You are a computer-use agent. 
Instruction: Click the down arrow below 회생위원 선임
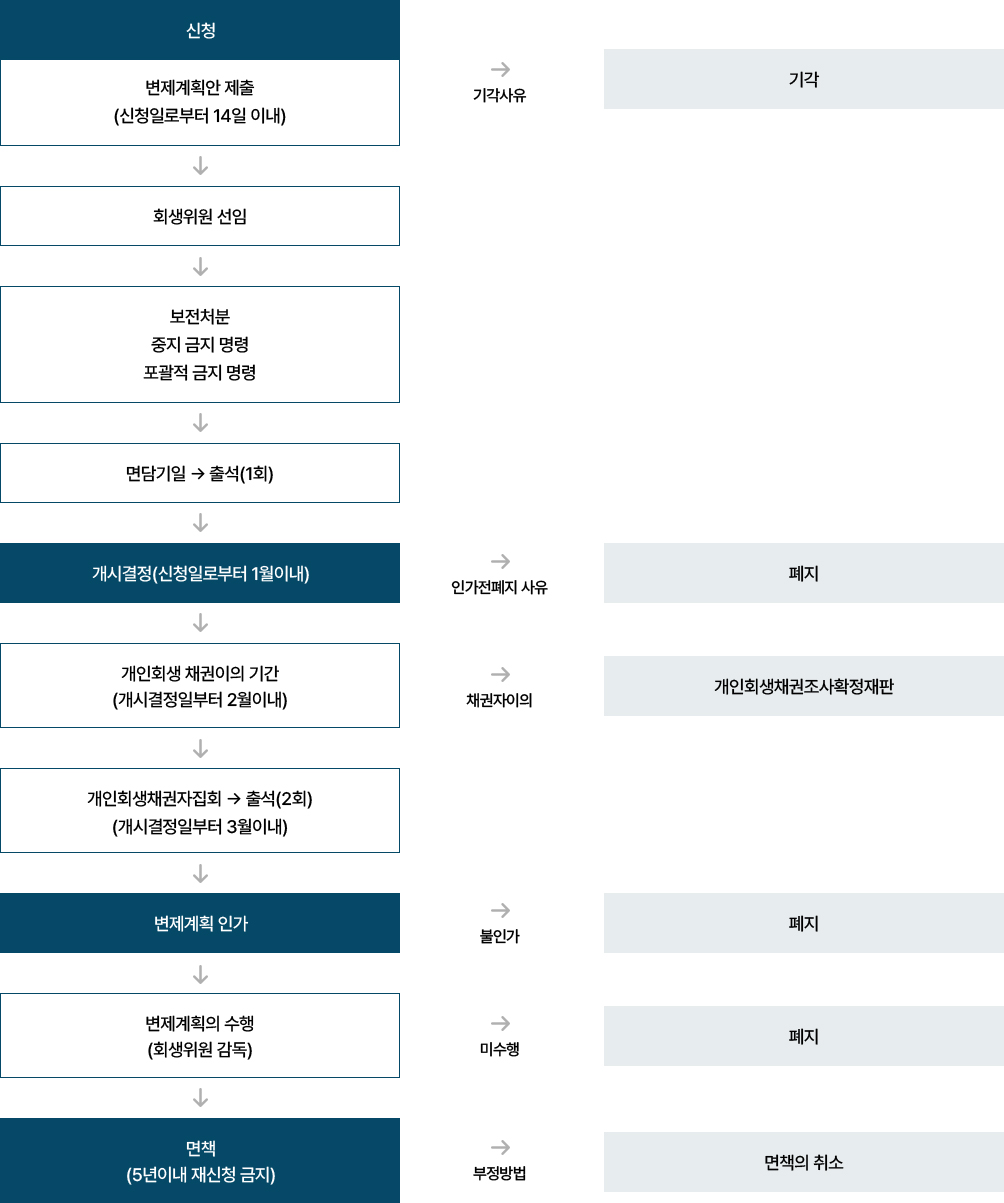(200, 266)
